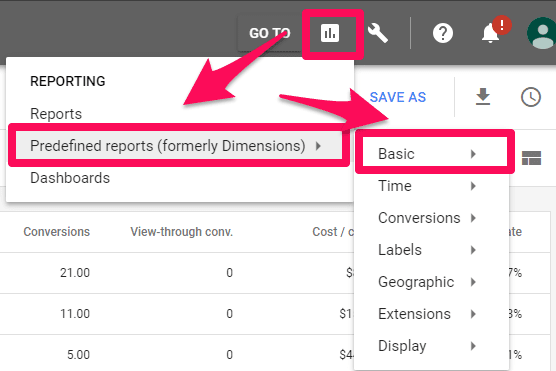This screenshot has height=371, width=556.
Task: Expand arrow beside Predefined reports
Action: coord(318,146)
